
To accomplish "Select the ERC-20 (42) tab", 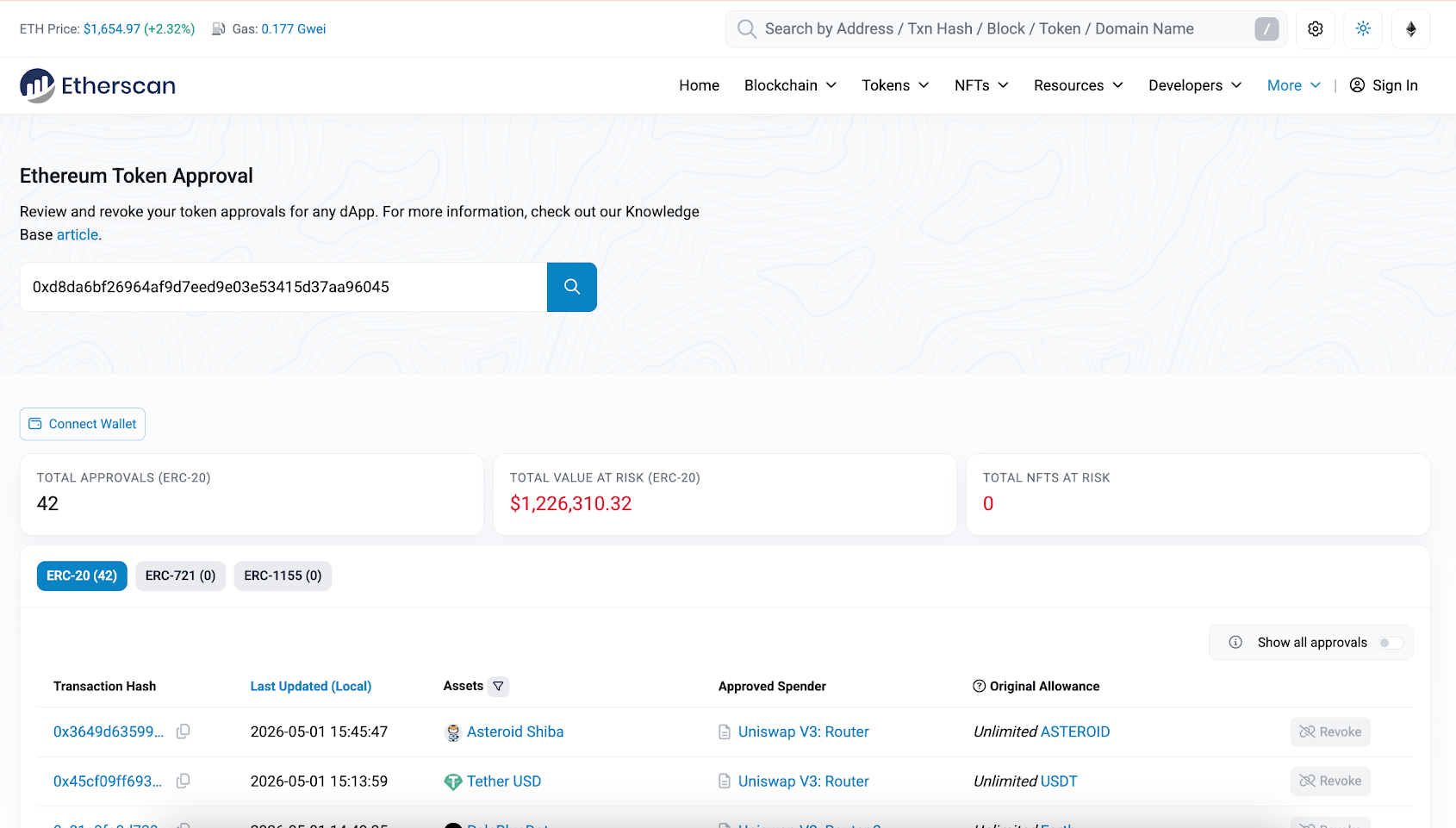I will click(82, 576).
